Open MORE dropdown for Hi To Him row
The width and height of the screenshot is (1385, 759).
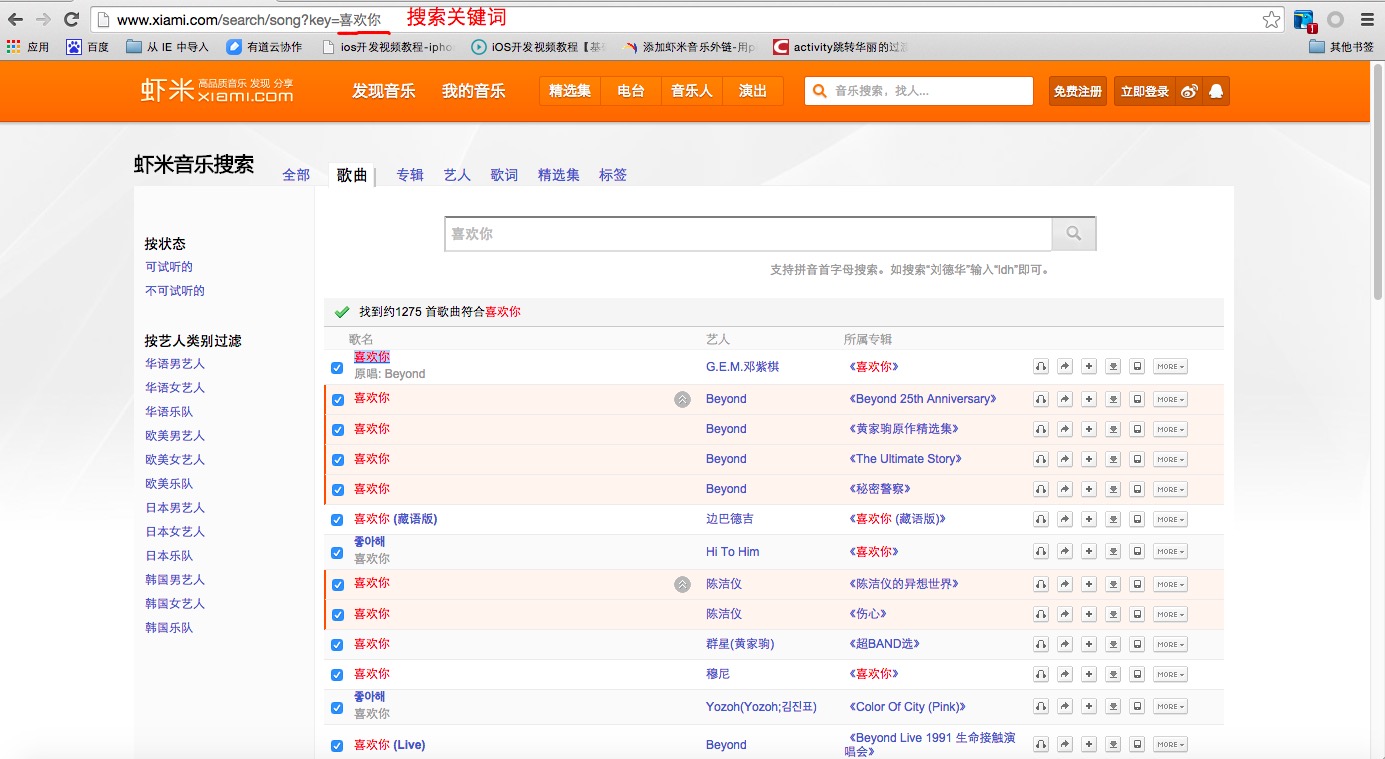pos(1170,551)
